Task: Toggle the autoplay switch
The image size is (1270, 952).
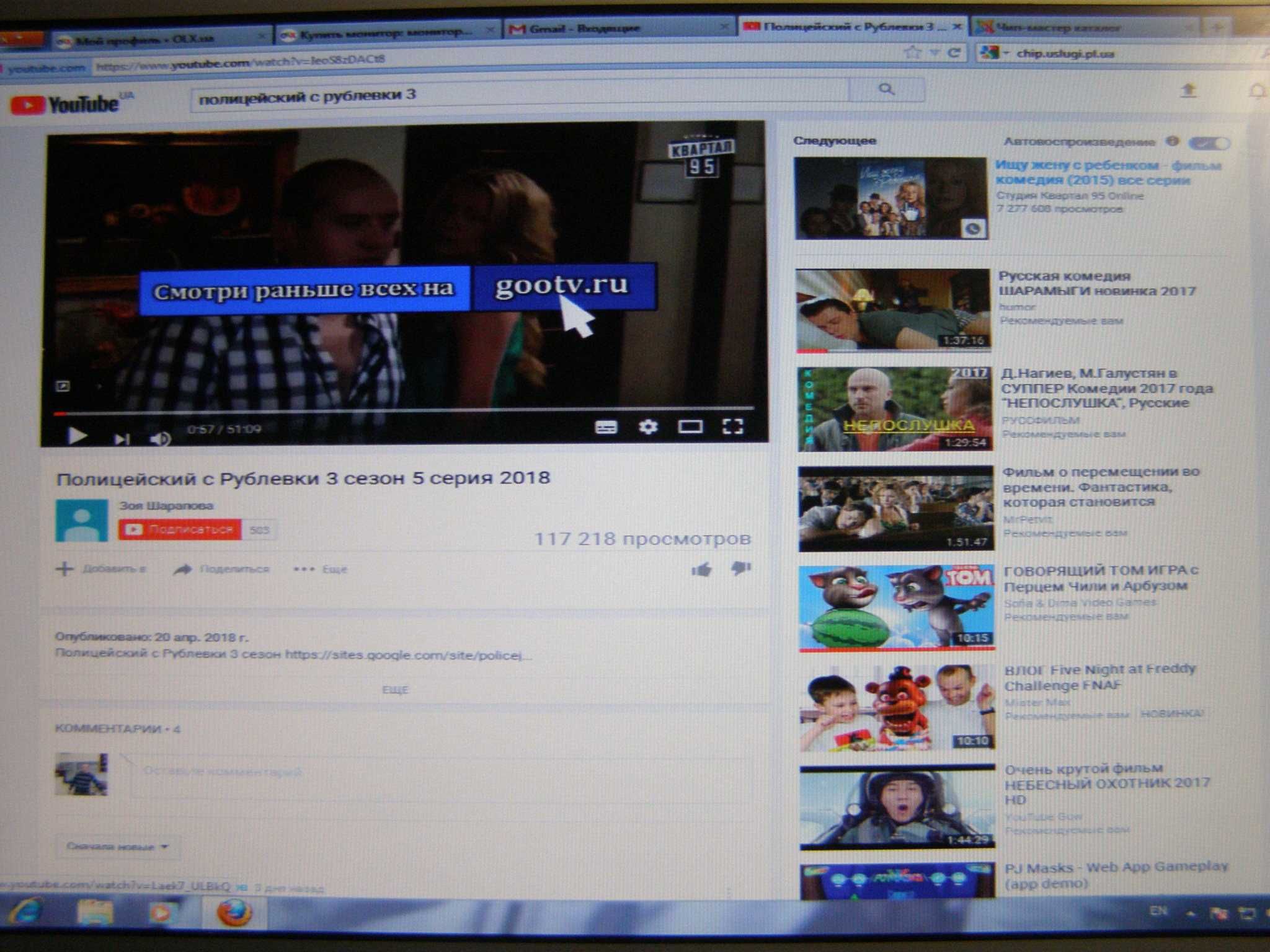Action: click(x=1209, y=143)
